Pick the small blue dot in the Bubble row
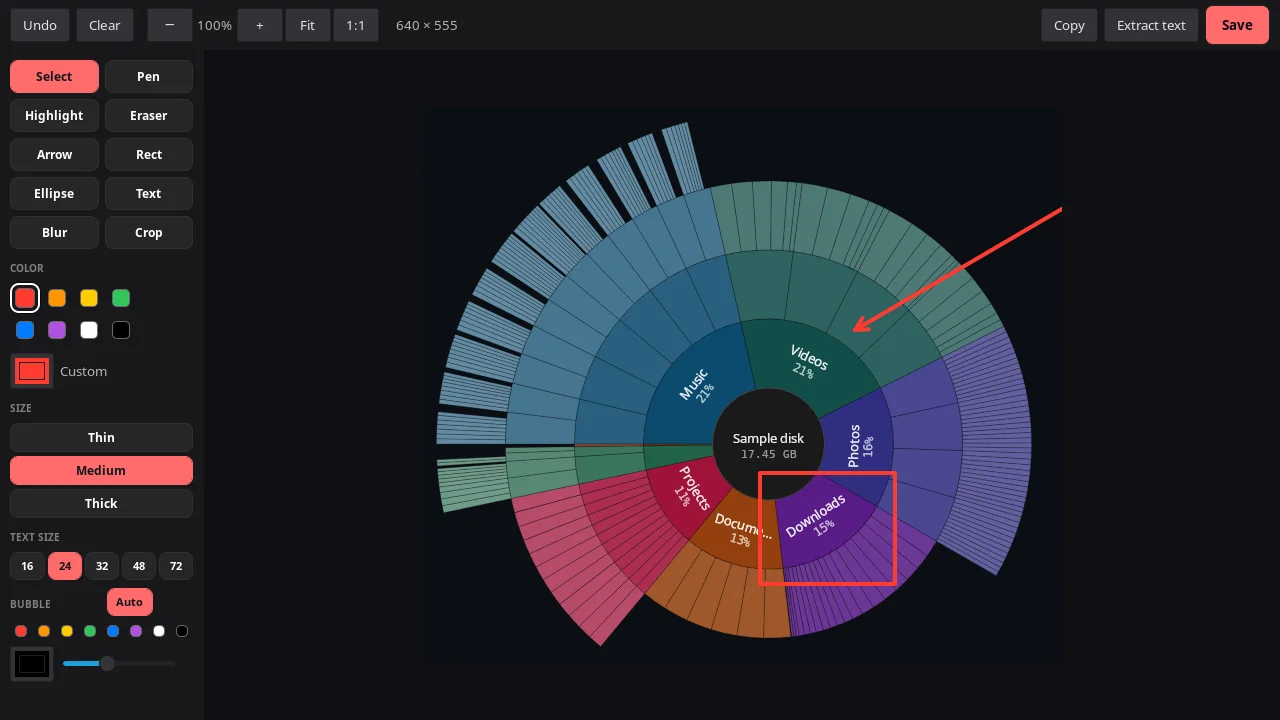This screenshot has width=1280, height=720. (x=113, y=631)
